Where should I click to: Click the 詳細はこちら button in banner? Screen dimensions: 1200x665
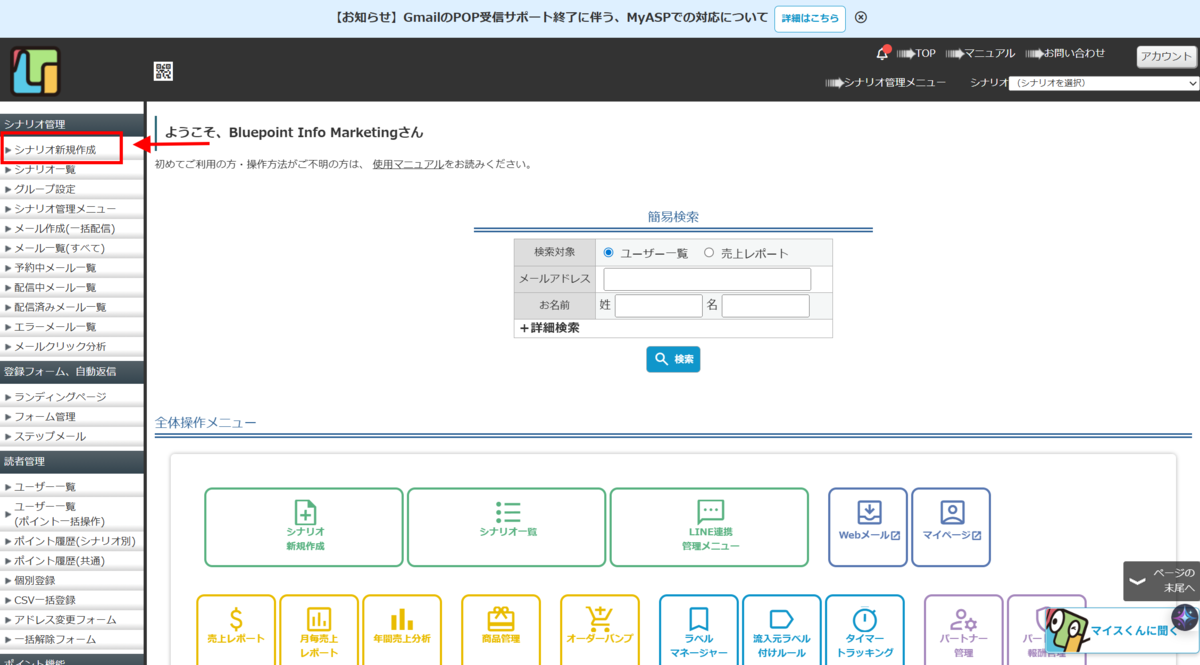[810, 19]
